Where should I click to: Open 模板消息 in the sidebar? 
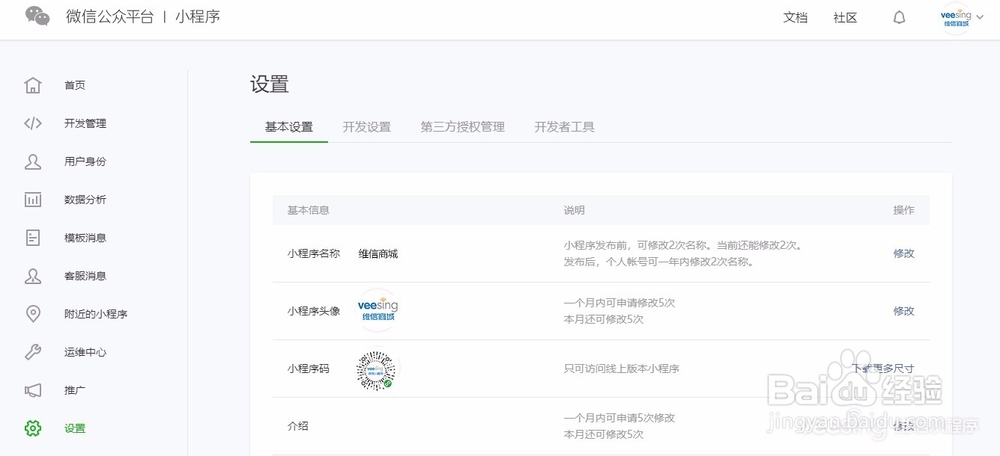(x=85, y=238)
